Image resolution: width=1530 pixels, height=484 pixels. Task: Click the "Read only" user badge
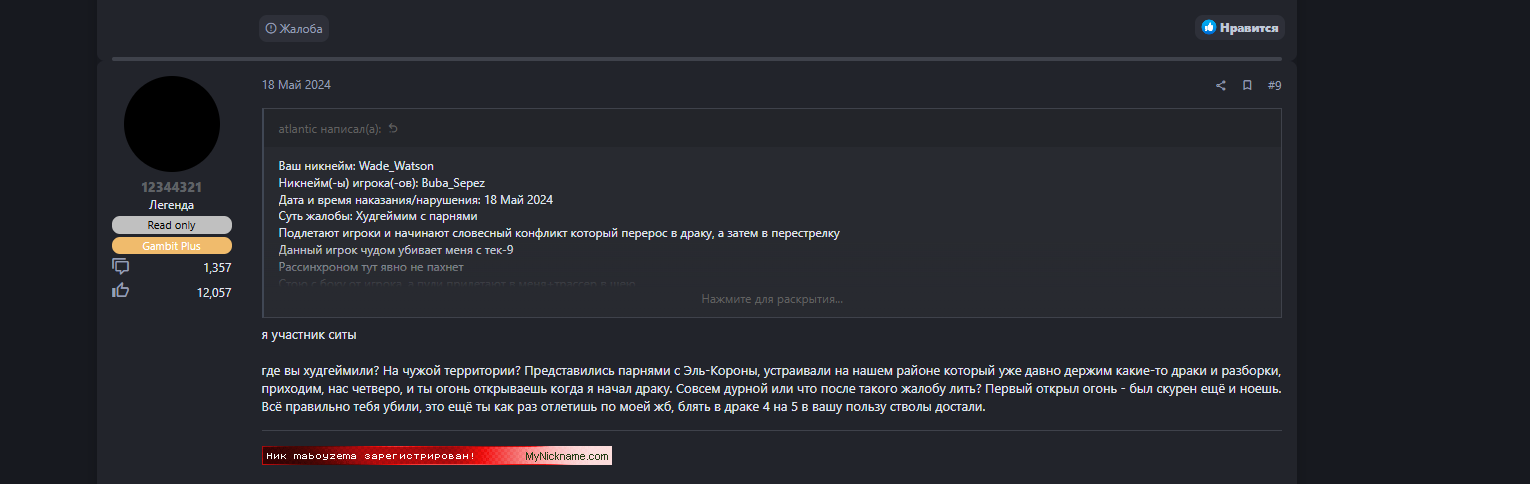pyautogui.click(x=172, y=225)
